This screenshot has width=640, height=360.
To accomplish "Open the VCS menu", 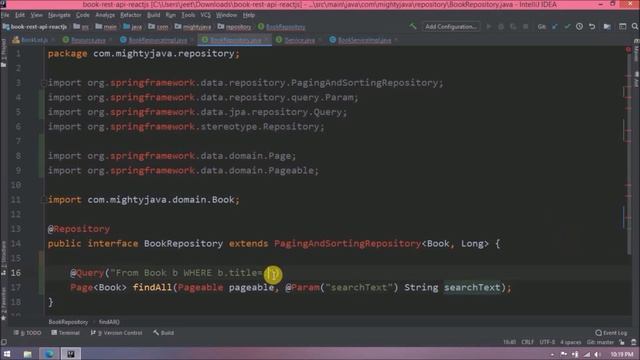I will 205,15.
